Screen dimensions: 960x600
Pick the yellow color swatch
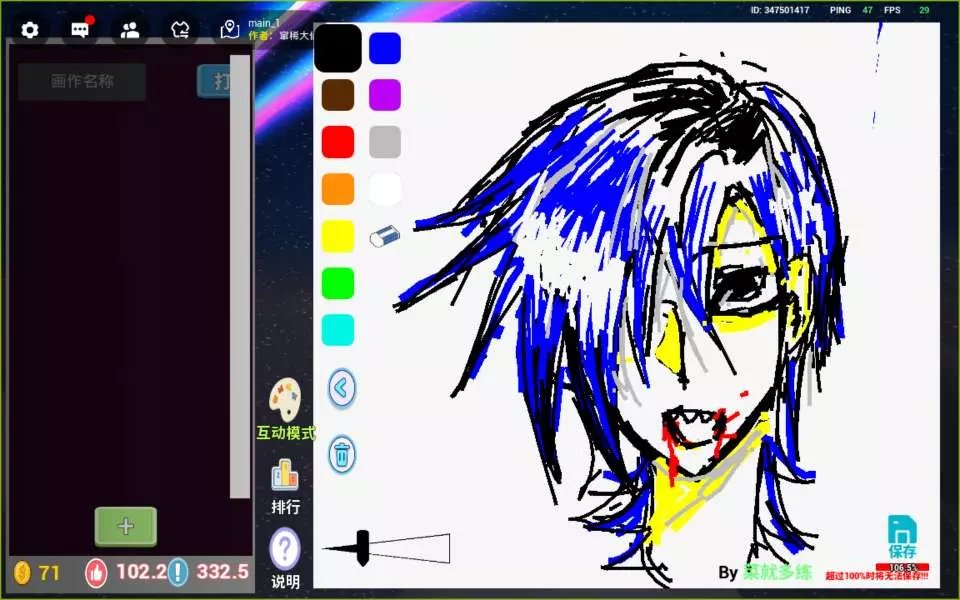coord(338,236)
